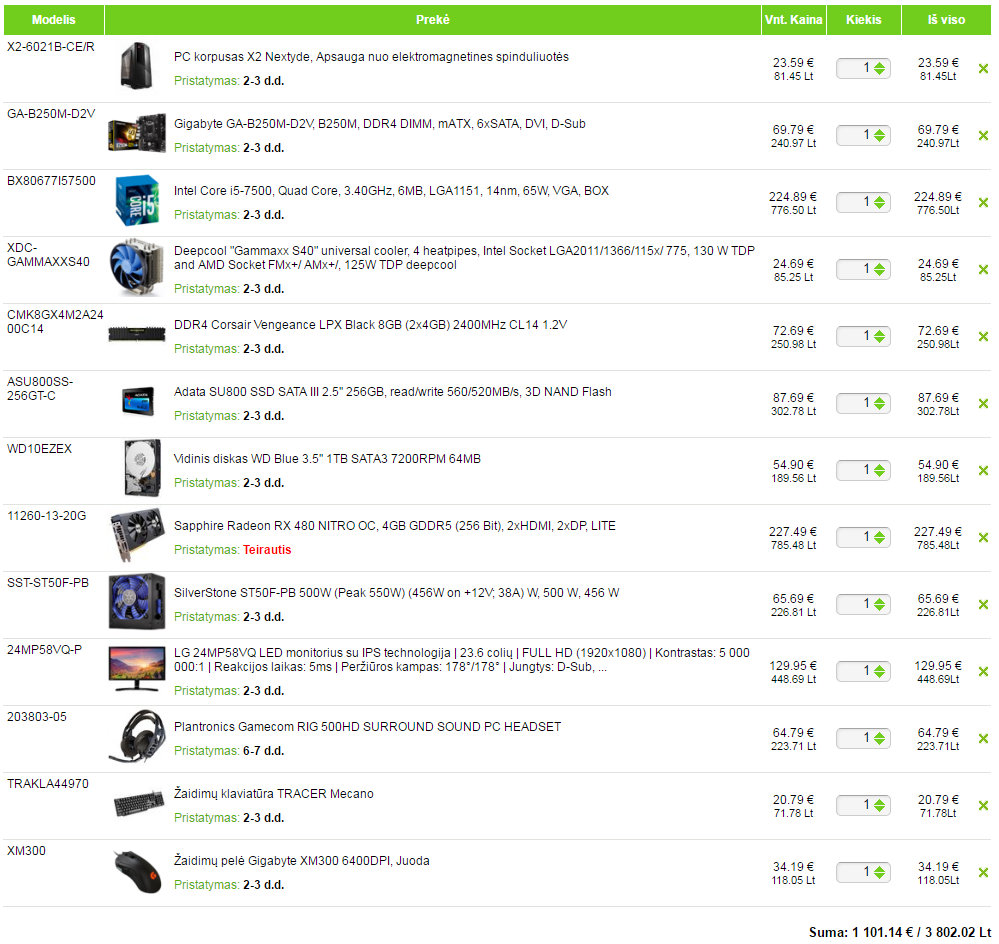Delete the Adata SU800 SSD from cart
This screenshot has height=944, width=999.
coord(983,404)
